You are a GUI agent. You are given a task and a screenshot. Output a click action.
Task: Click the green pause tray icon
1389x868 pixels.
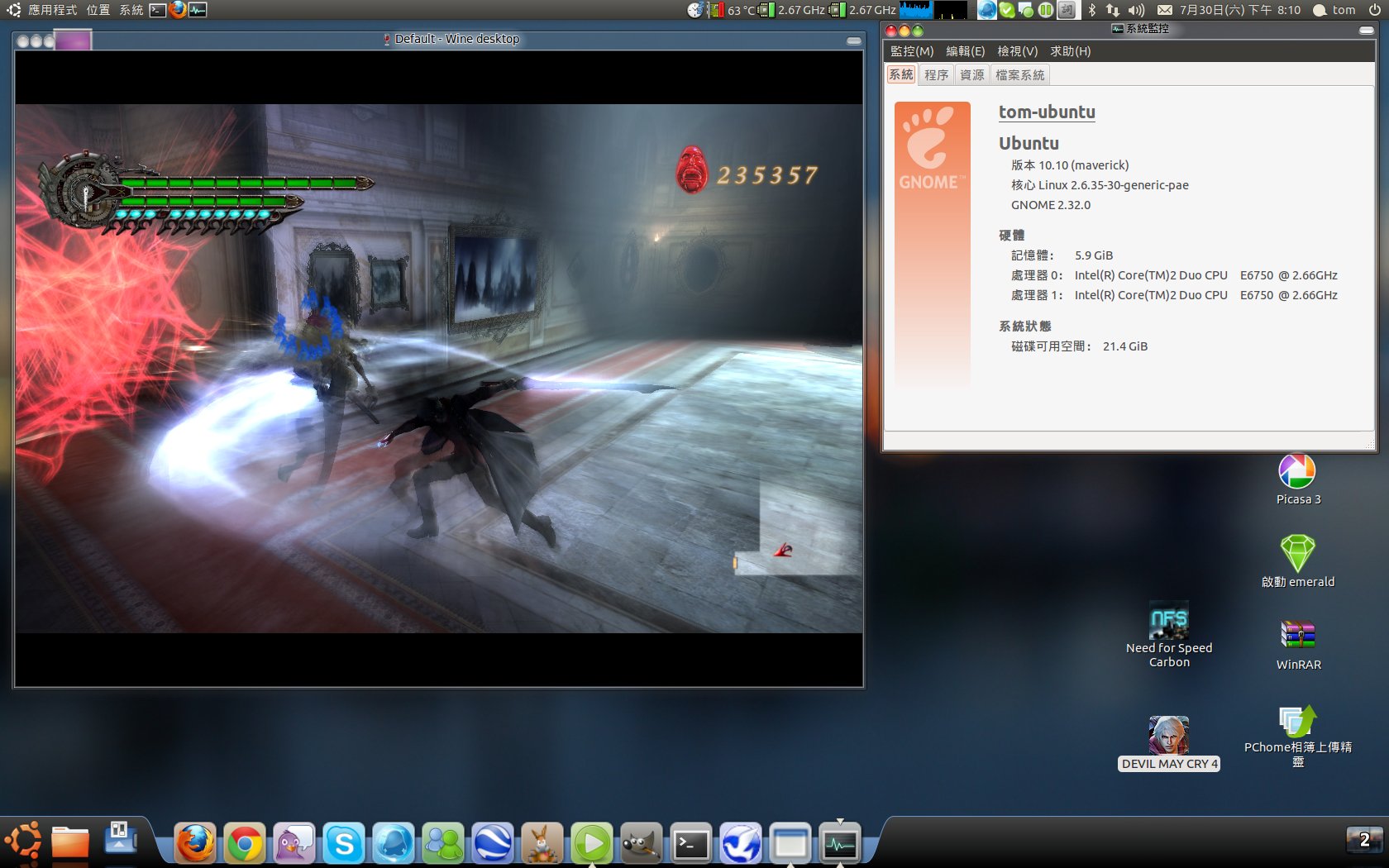point(1046,10)
